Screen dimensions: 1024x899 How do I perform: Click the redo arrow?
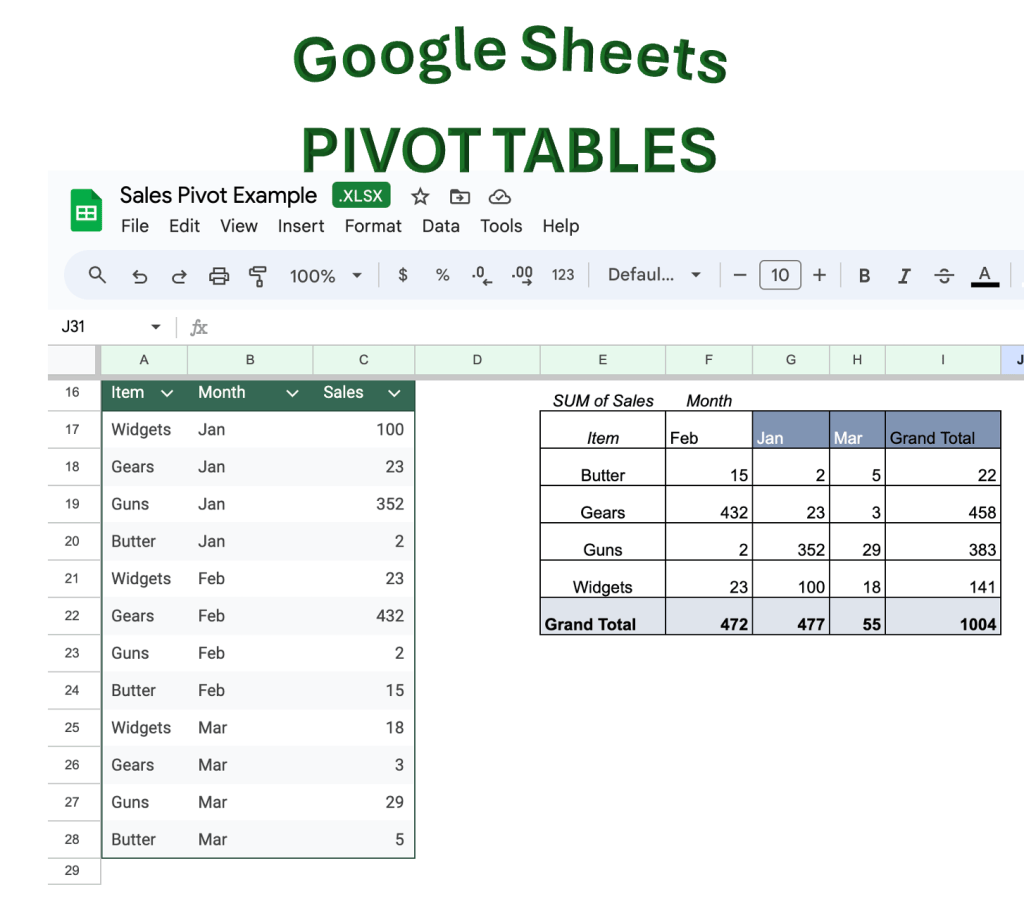(x=178, y=276)
